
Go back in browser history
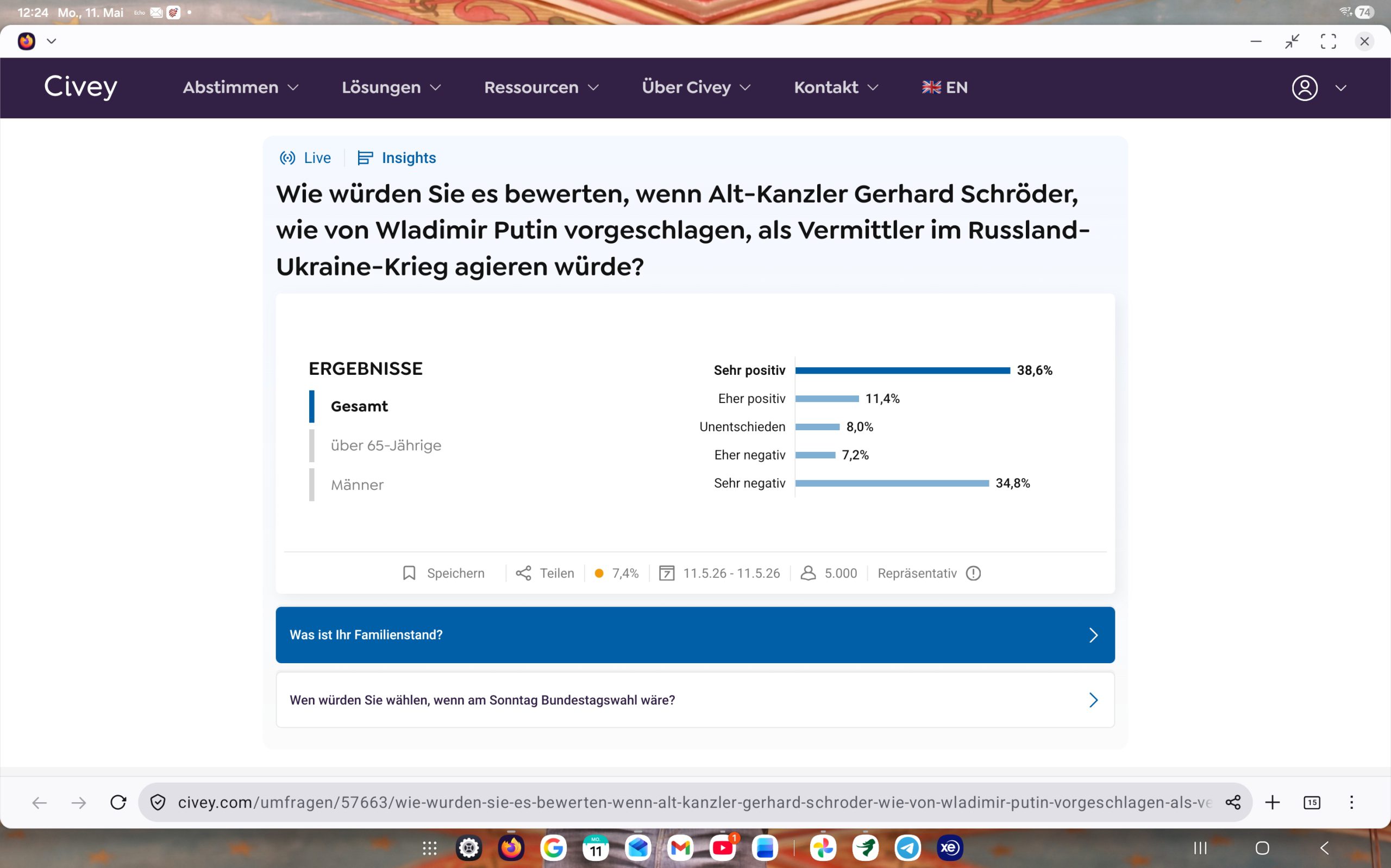click(x=40, y=803)
